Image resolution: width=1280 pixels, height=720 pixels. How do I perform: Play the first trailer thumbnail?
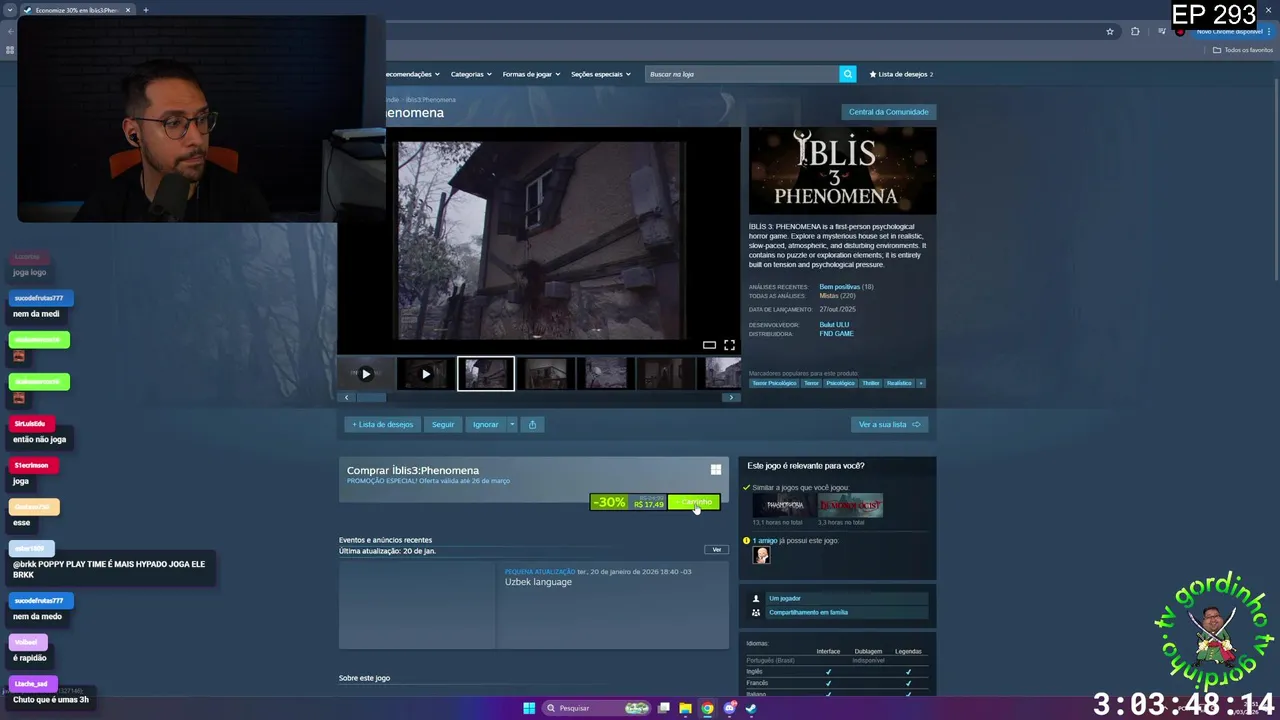tap(366, 374)
